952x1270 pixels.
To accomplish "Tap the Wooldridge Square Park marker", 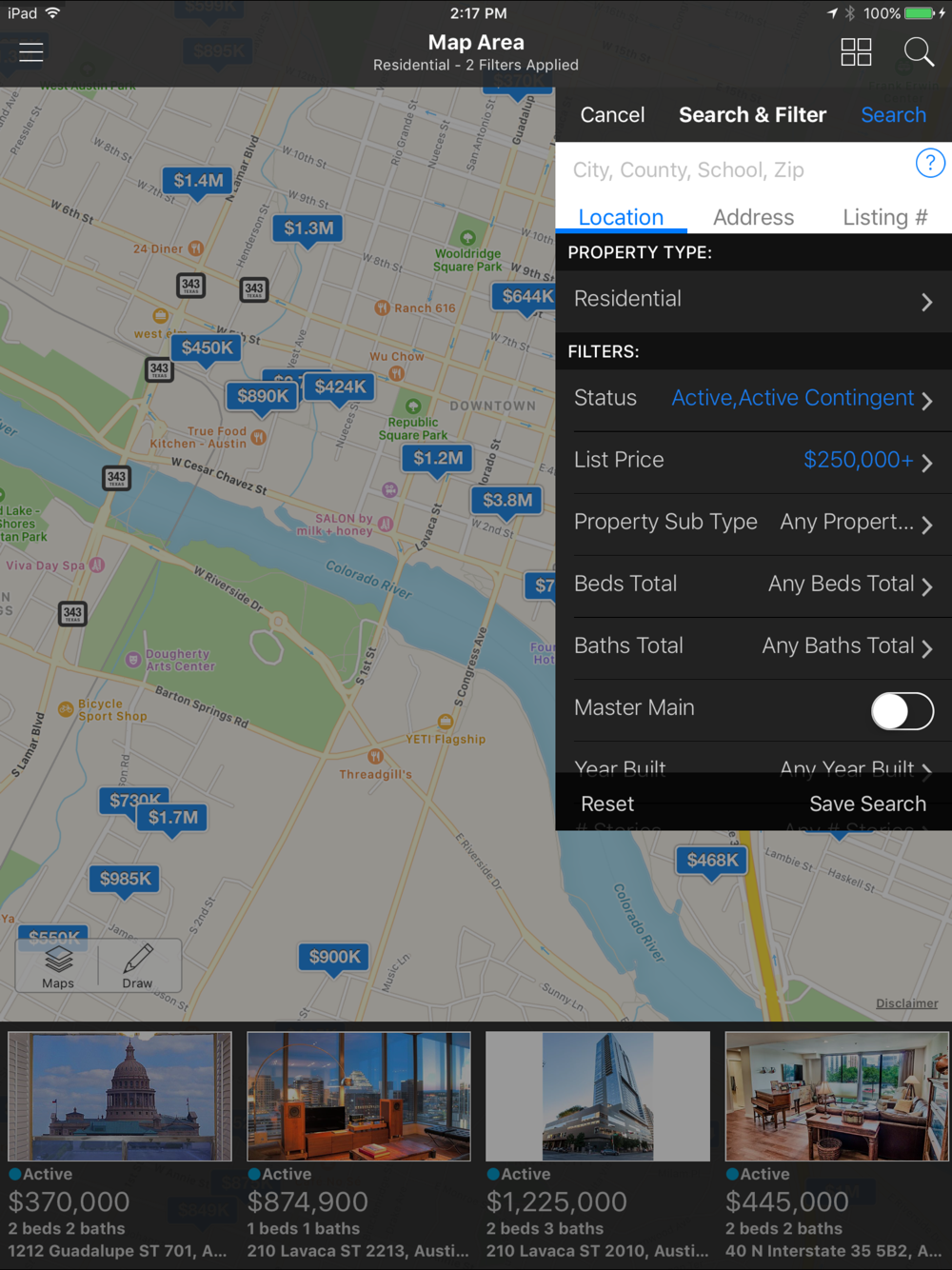I will [467, 238].
